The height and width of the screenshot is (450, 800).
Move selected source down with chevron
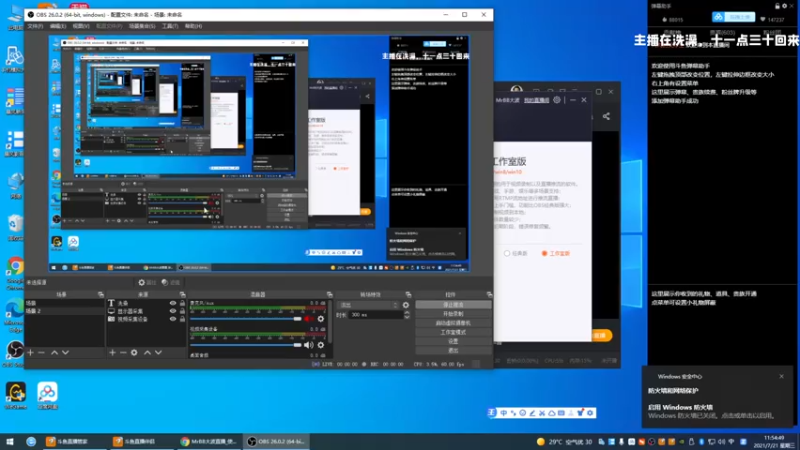coord(159,353)
